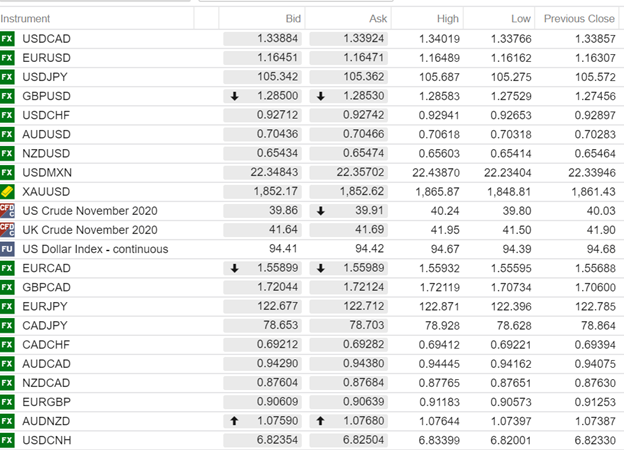Select the EURCAD instrument name
This screenshot has width=624, height=450.
point(46,268)
